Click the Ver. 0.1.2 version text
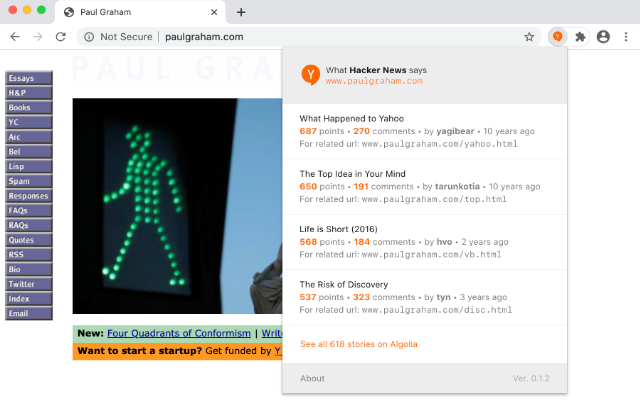Image resolution: width=640 pixels, height=400 pixels. coord(531,378)
